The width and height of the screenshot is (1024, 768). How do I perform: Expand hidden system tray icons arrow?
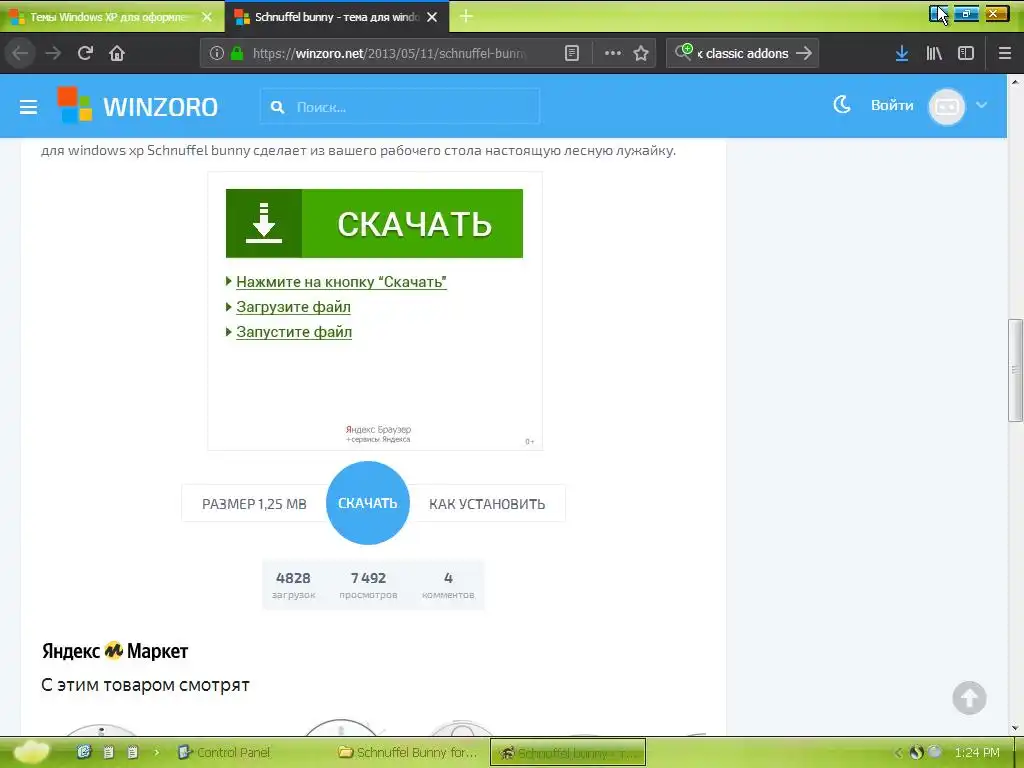(x=898, y=752)
